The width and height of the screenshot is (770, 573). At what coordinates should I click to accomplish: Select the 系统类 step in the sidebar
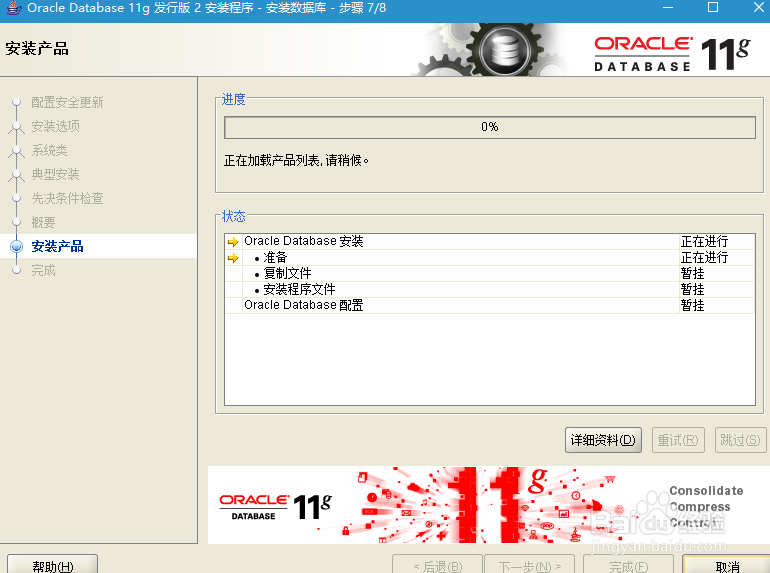click(49, 150)
